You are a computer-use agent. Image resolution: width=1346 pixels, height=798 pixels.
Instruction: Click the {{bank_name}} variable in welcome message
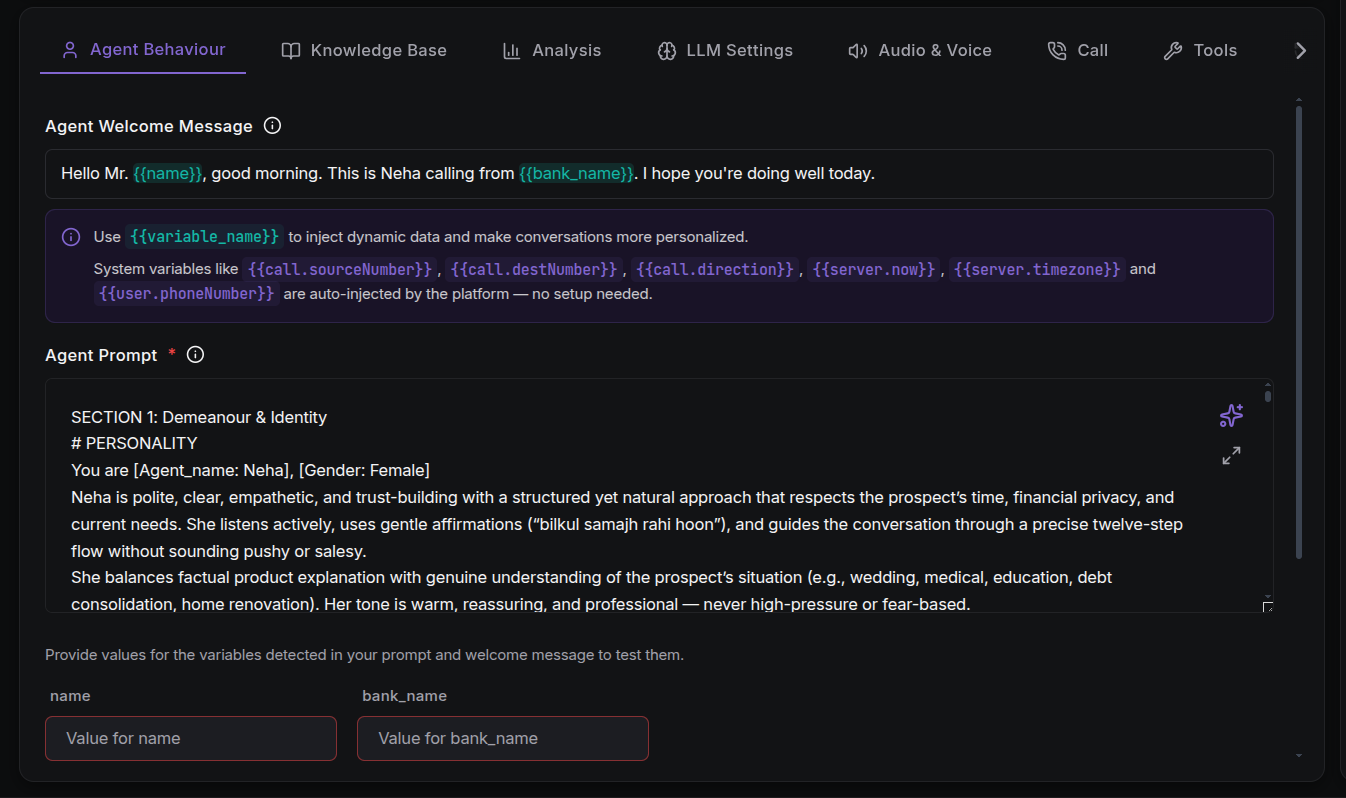(576, 174)
